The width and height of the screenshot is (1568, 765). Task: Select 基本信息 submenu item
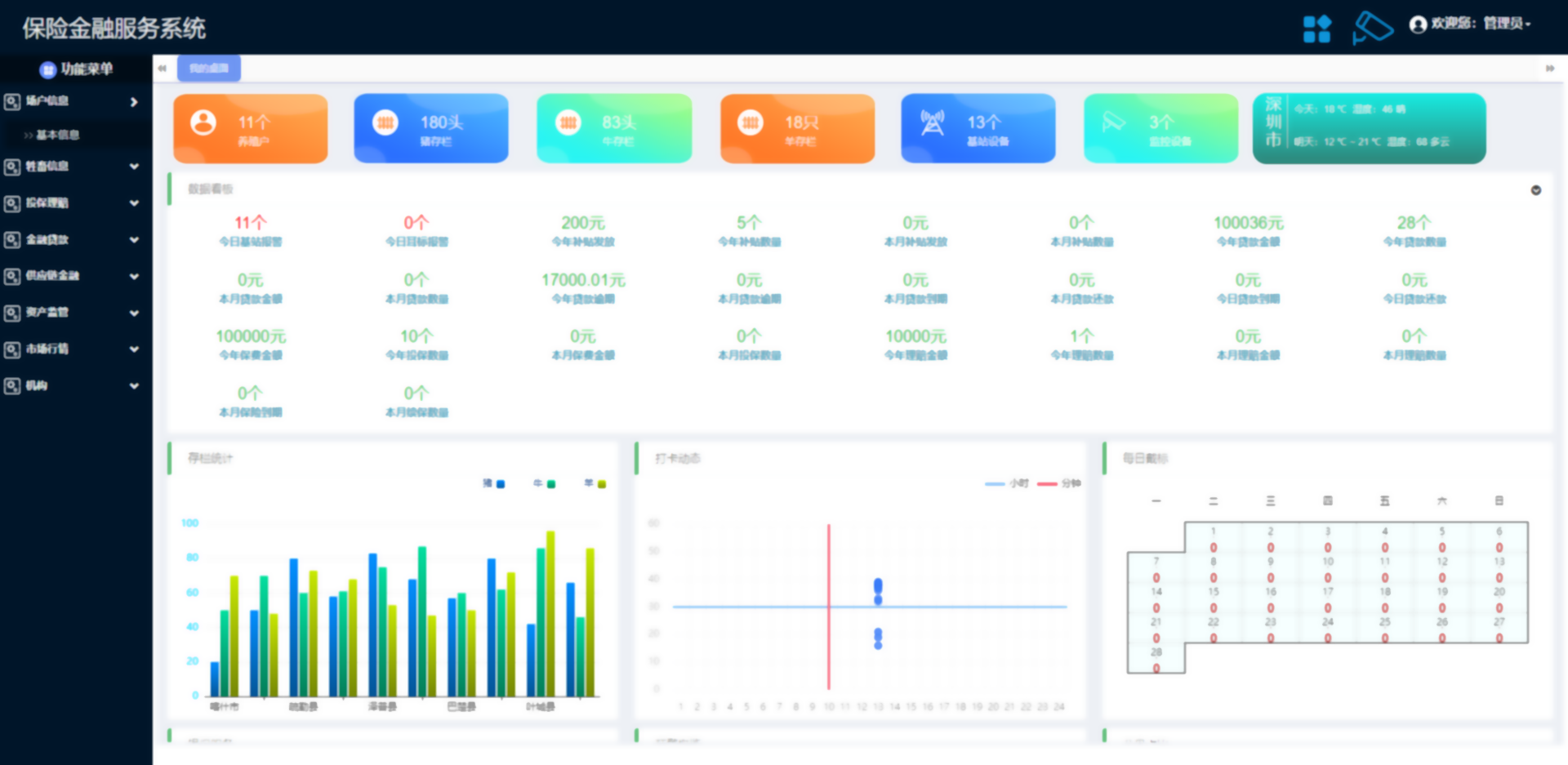57,135
